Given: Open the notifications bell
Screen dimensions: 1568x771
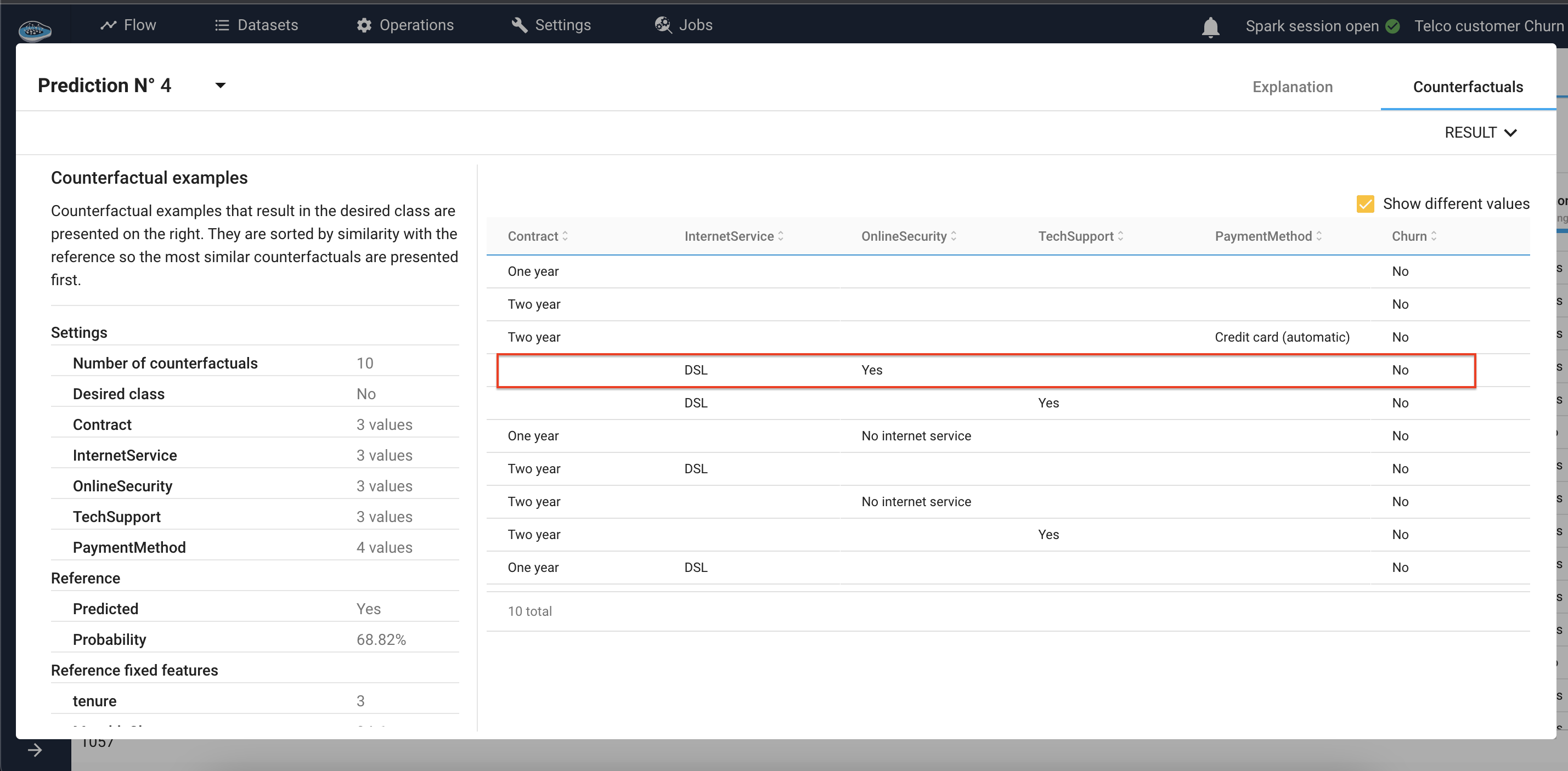Looking at the screenshot, I should tap(1210, 27).
